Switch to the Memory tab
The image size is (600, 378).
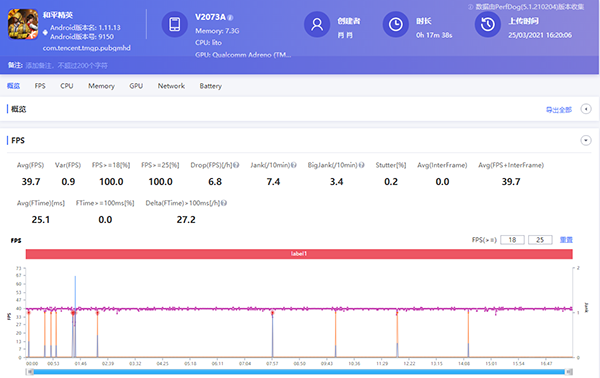(x=101, y=86)
